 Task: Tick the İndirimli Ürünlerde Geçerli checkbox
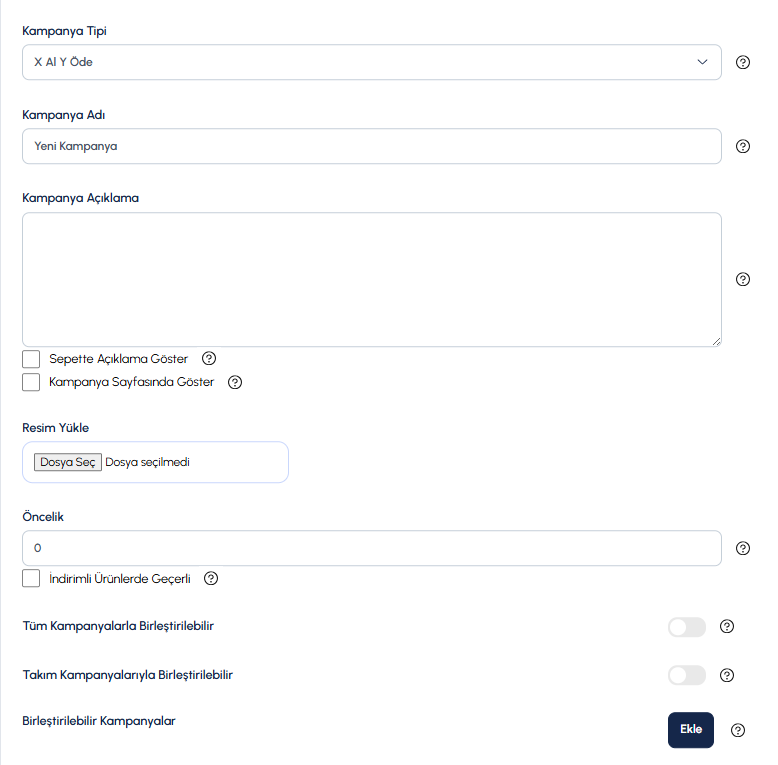click(31, 578)
